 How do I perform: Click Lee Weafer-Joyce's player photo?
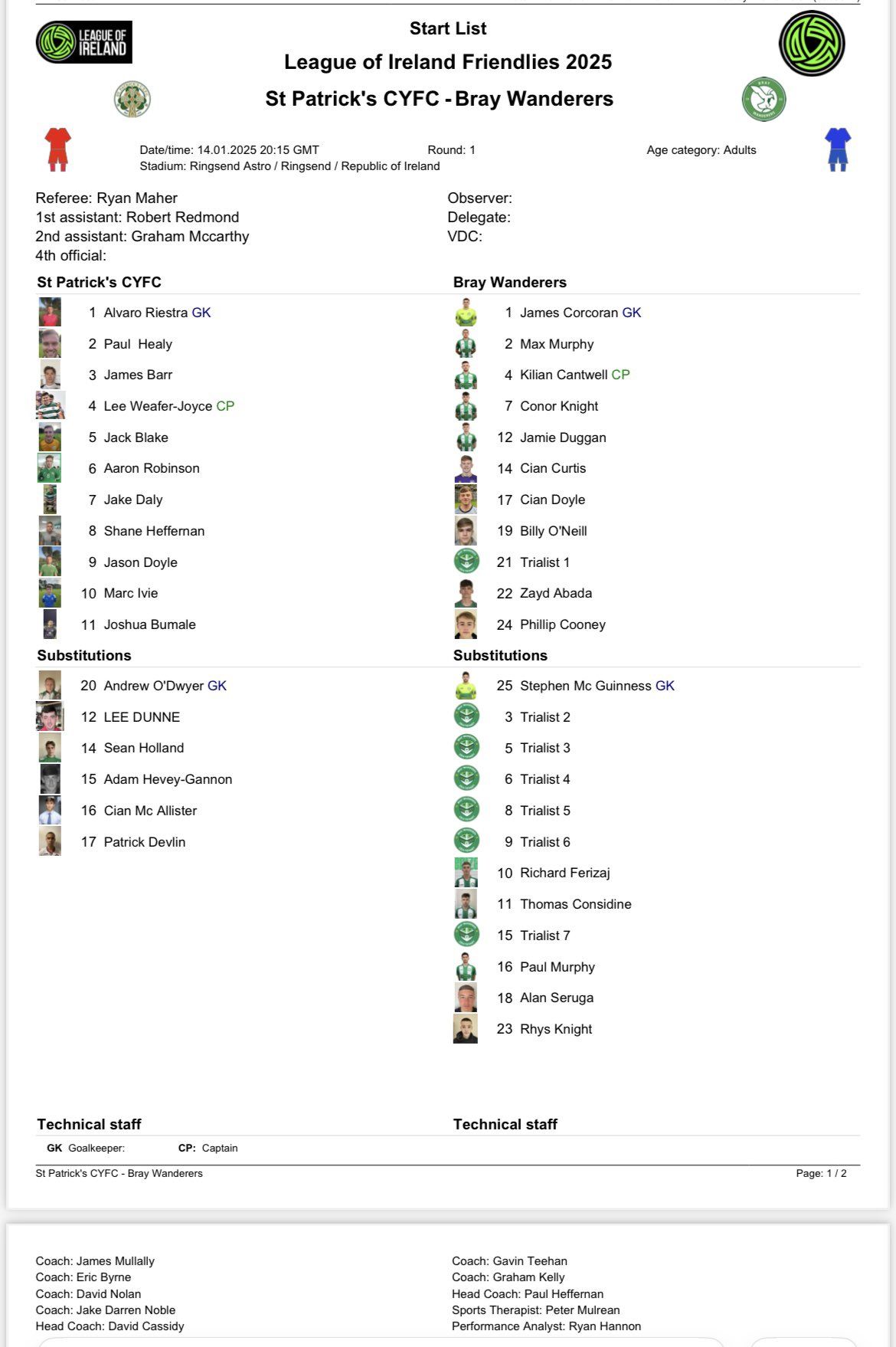[51, 406]
